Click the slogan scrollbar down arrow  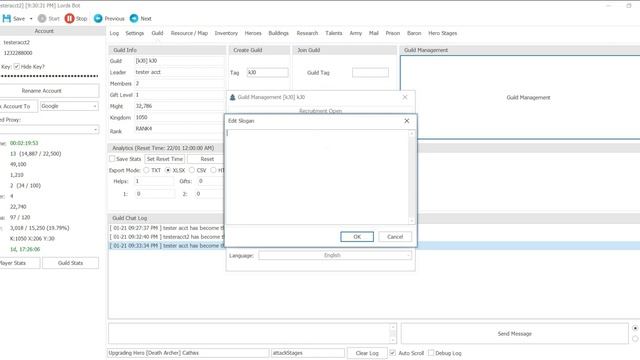click(x=411, y=220)
